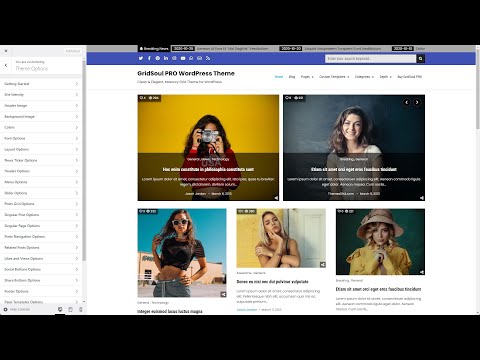The image size is (480, 360).
Task: Expand Singular Page Options section
Action: pos(41,226)
